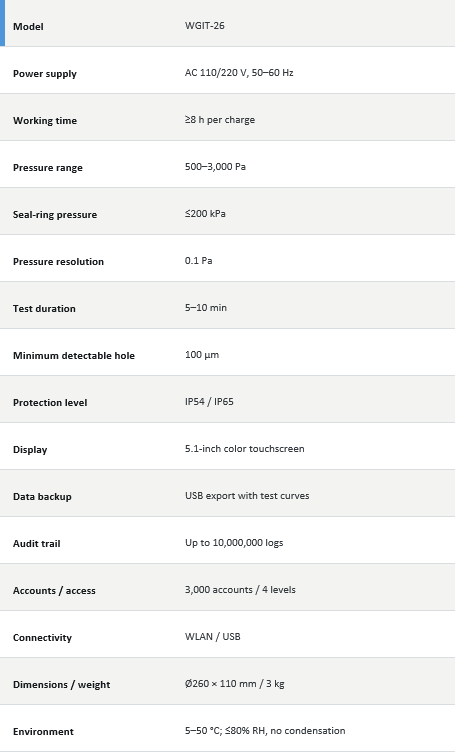Click the Seal-ring pressure label
This screenshot has height=753, width=455.
(55, 215)
